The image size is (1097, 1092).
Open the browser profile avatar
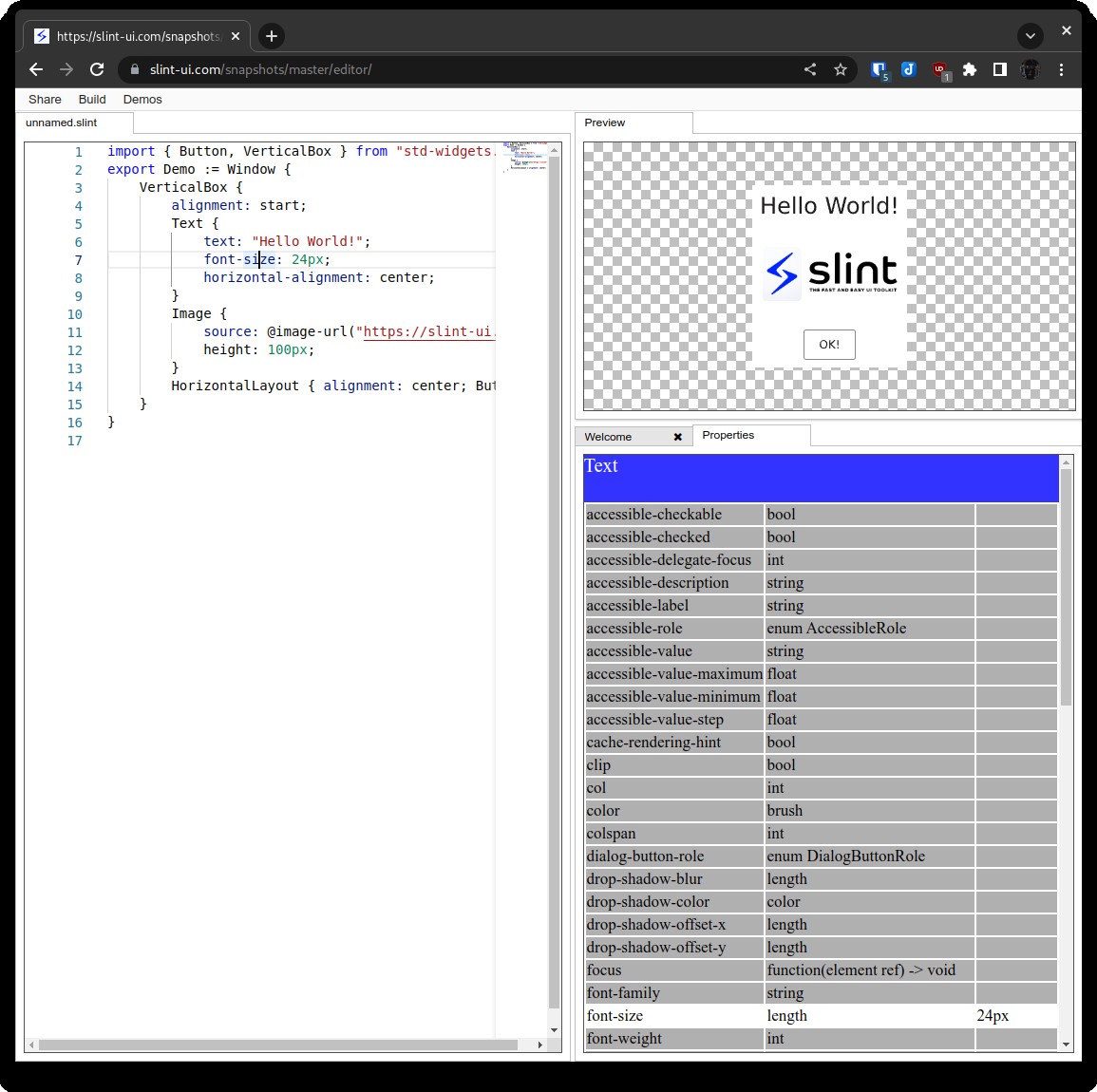tap(1030, 69)
